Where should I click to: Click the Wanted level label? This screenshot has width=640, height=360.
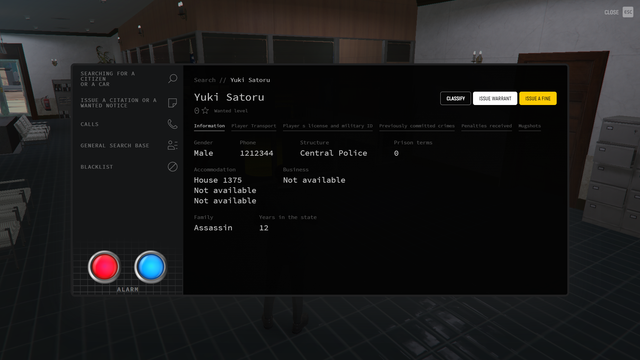tap(231, 111)
